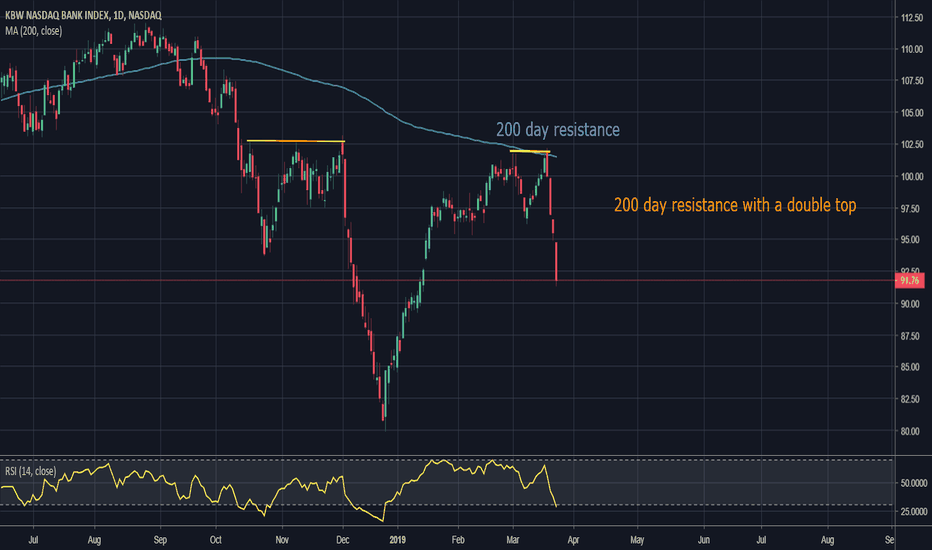Click the May label on time axis
Viewport: 932px width, 550px height.
(637, 540)
